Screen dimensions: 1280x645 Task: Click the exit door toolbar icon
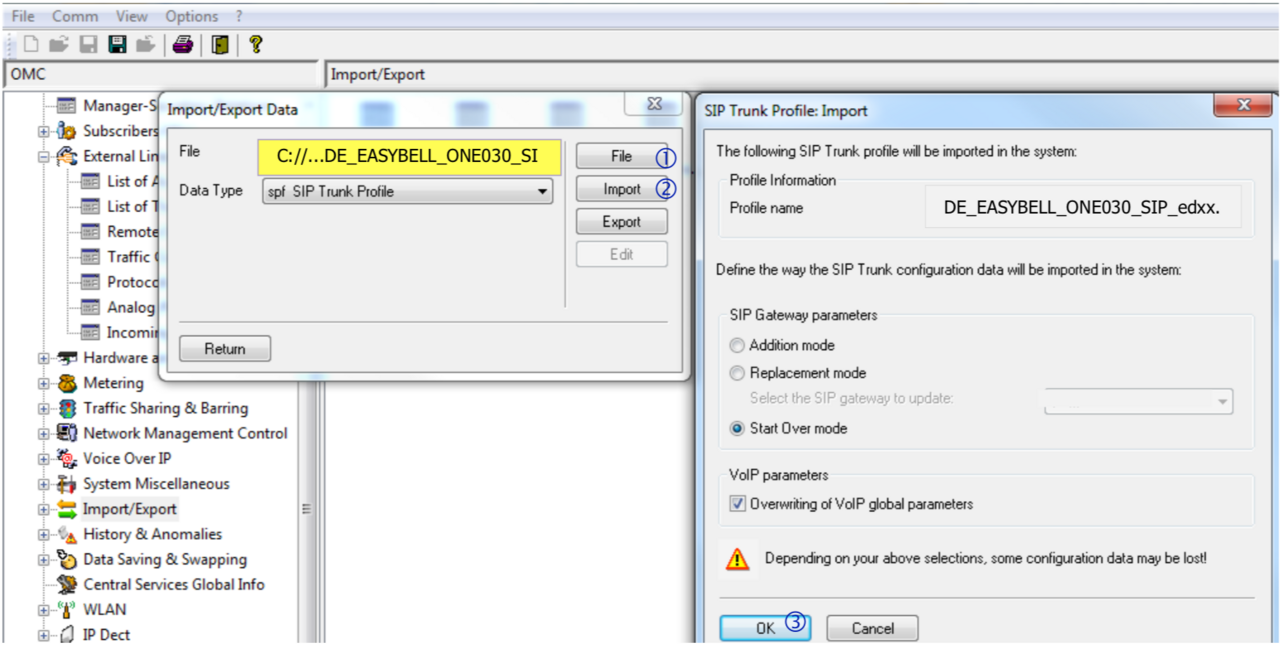click(220, 44)
